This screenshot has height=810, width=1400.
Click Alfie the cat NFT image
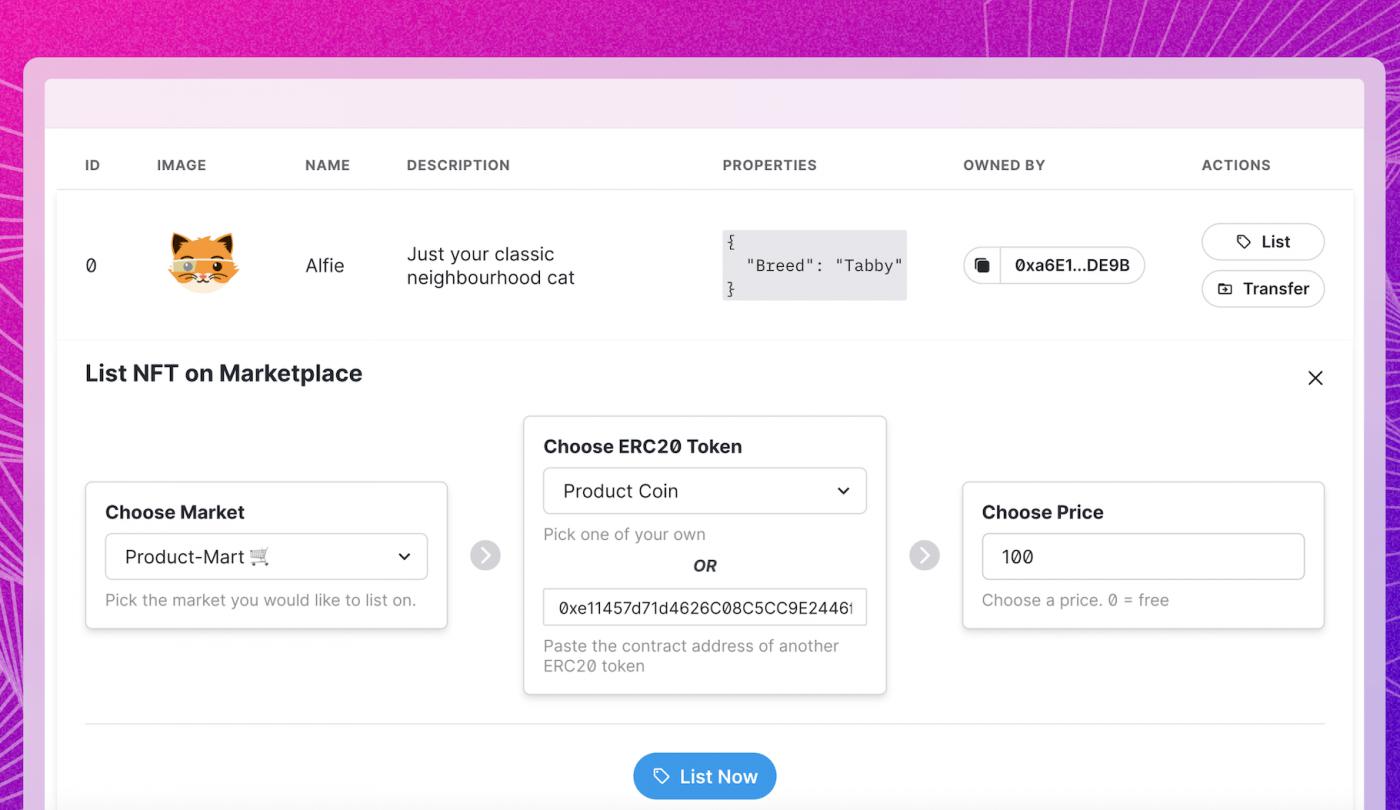(x=204, y=263)
